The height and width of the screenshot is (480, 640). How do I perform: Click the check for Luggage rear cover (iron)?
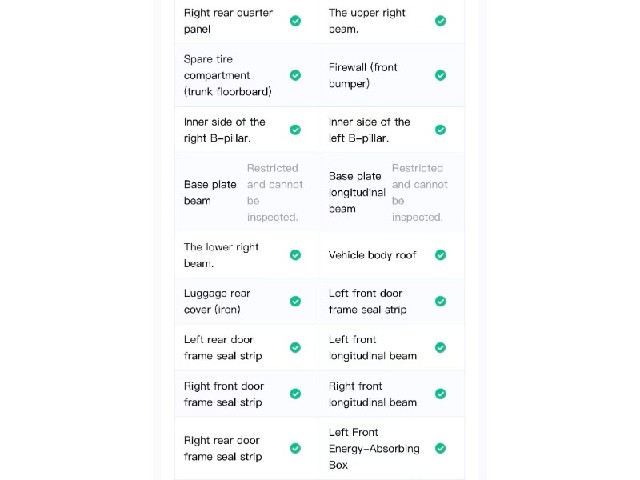[x=296, y=301]
